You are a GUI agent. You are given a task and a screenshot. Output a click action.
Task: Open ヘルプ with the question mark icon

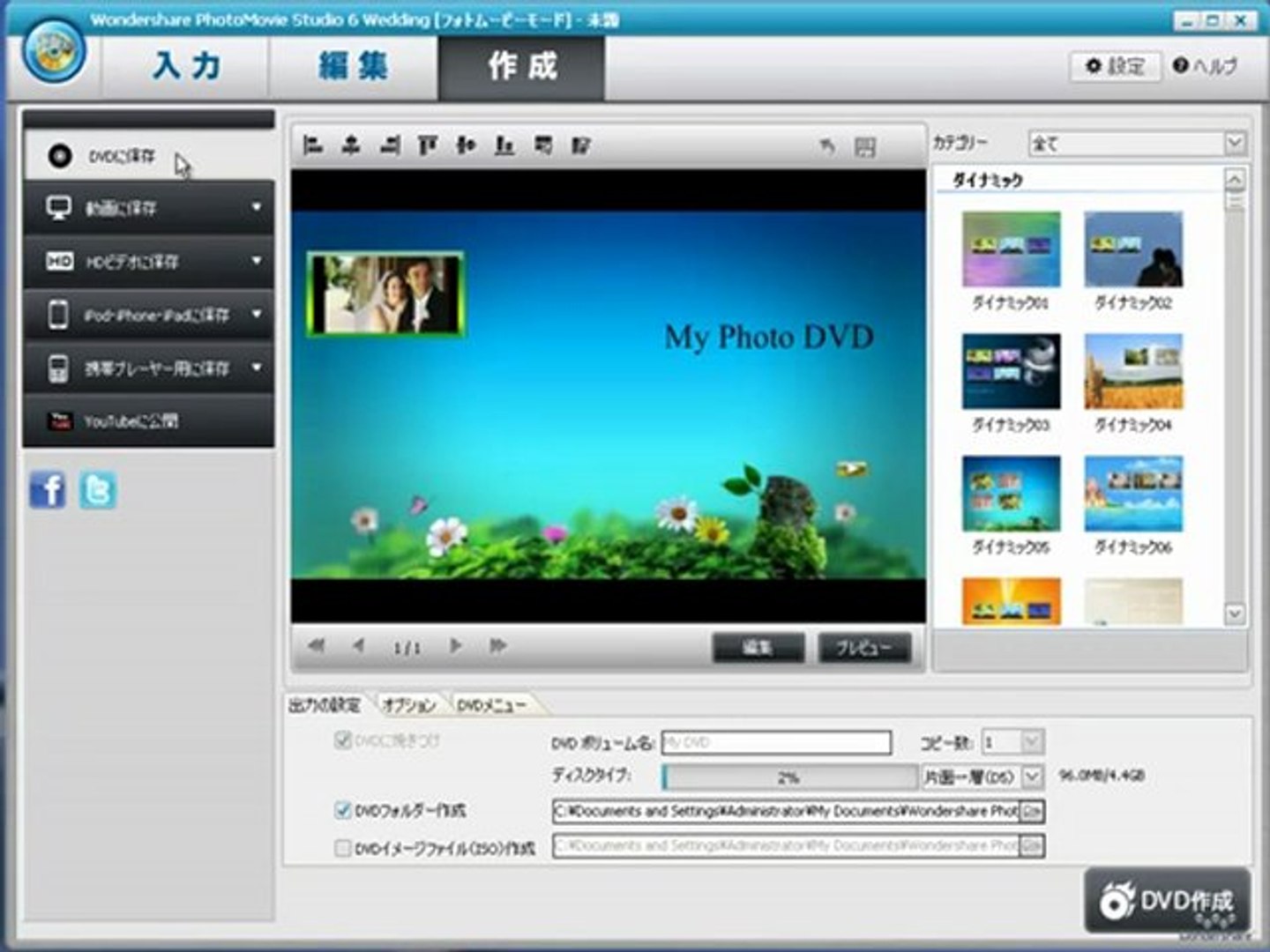click(1205, 66)
